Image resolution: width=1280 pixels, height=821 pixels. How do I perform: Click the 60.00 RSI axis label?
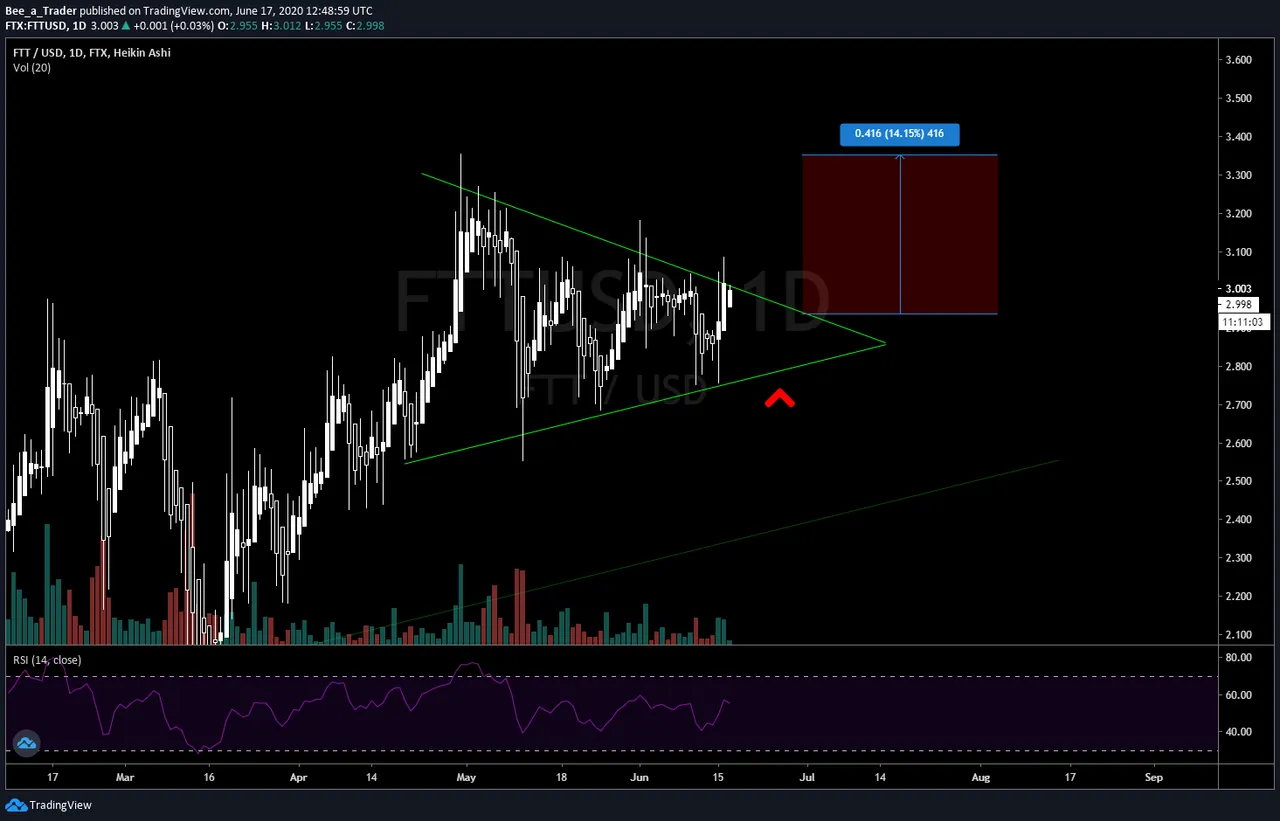tap(1238, 694)
